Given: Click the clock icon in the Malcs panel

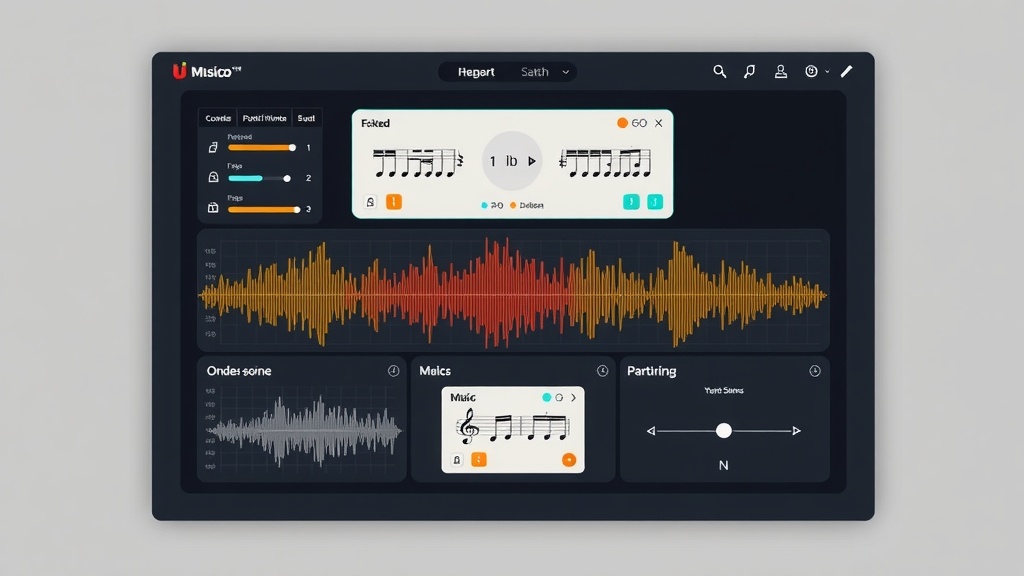Looking at the screenshot, I should pos(602,371).
